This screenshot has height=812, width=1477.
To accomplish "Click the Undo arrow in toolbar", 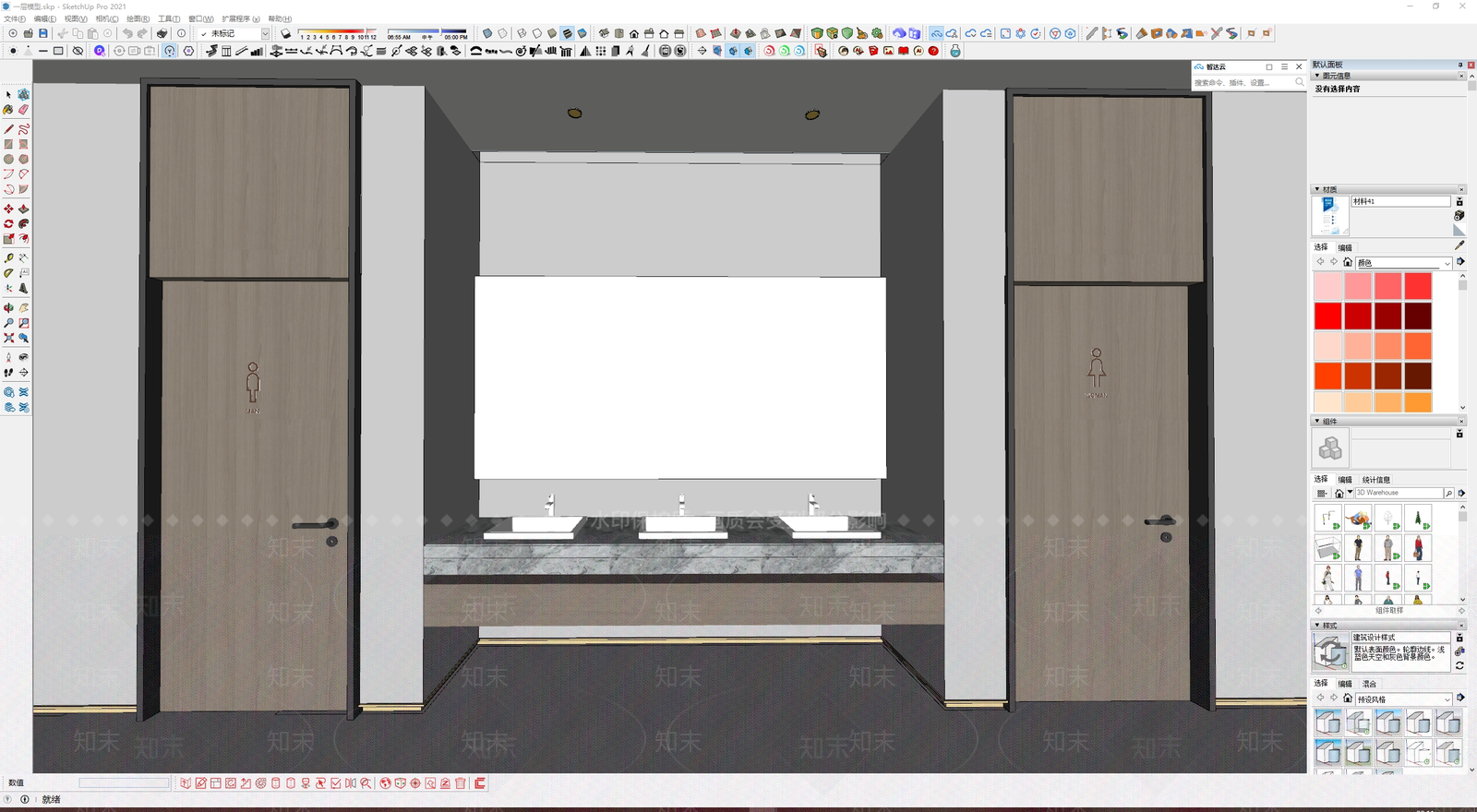I will [x=127, y=33].
